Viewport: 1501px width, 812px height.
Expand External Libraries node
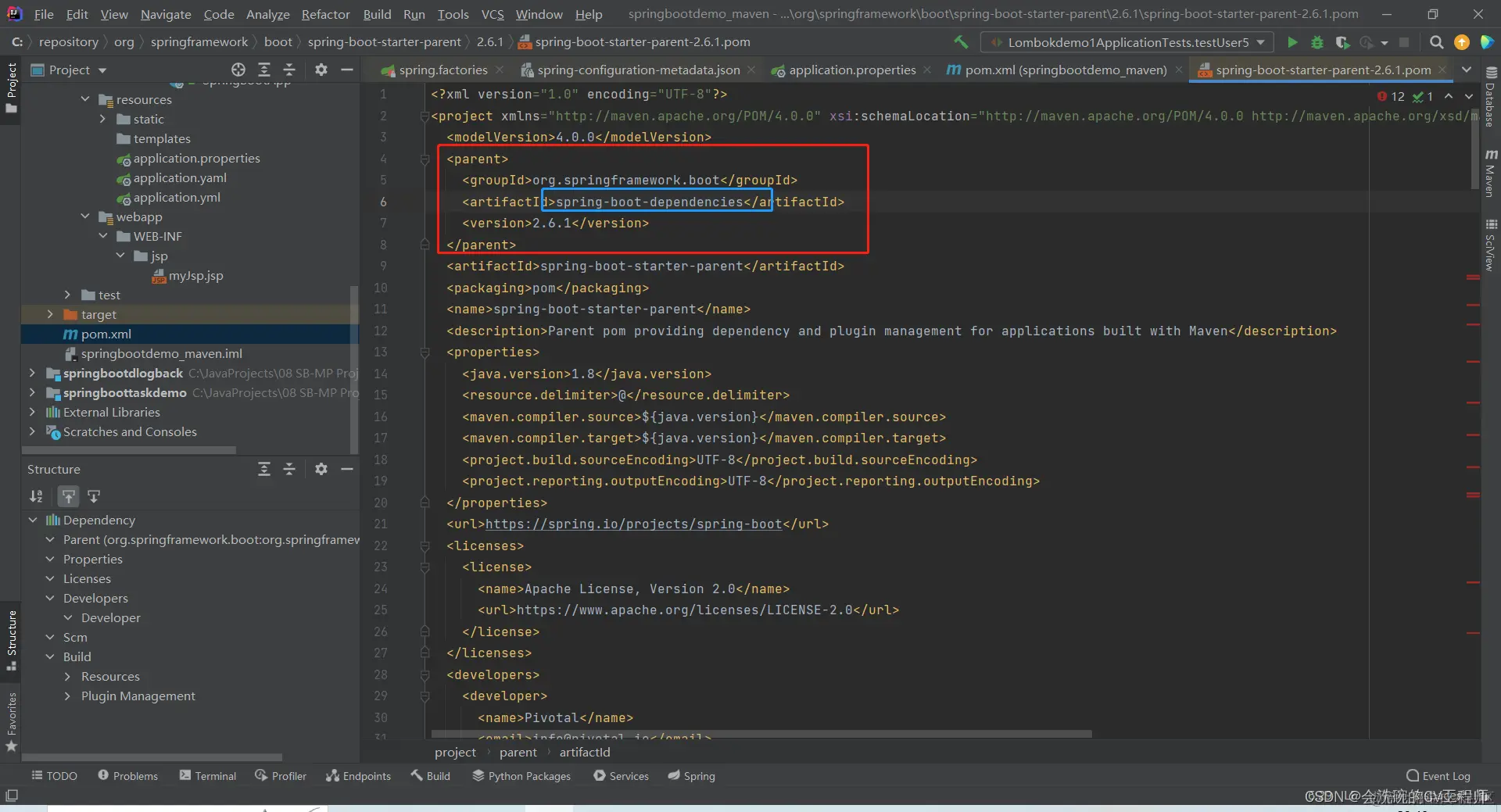pyautogui.click(x=32, y=412)
